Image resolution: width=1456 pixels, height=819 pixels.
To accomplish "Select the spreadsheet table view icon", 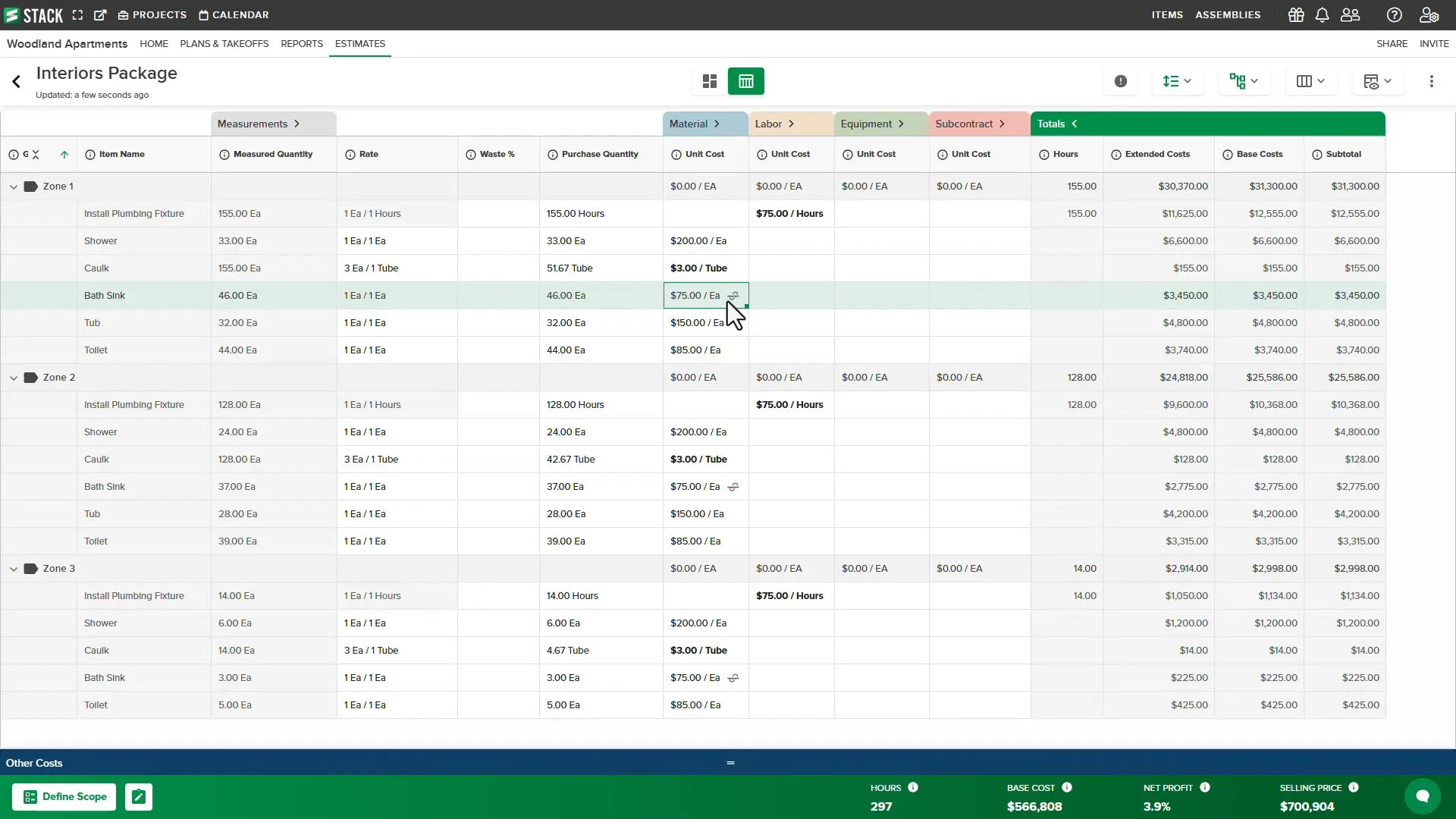I will [x=745, y=81].
